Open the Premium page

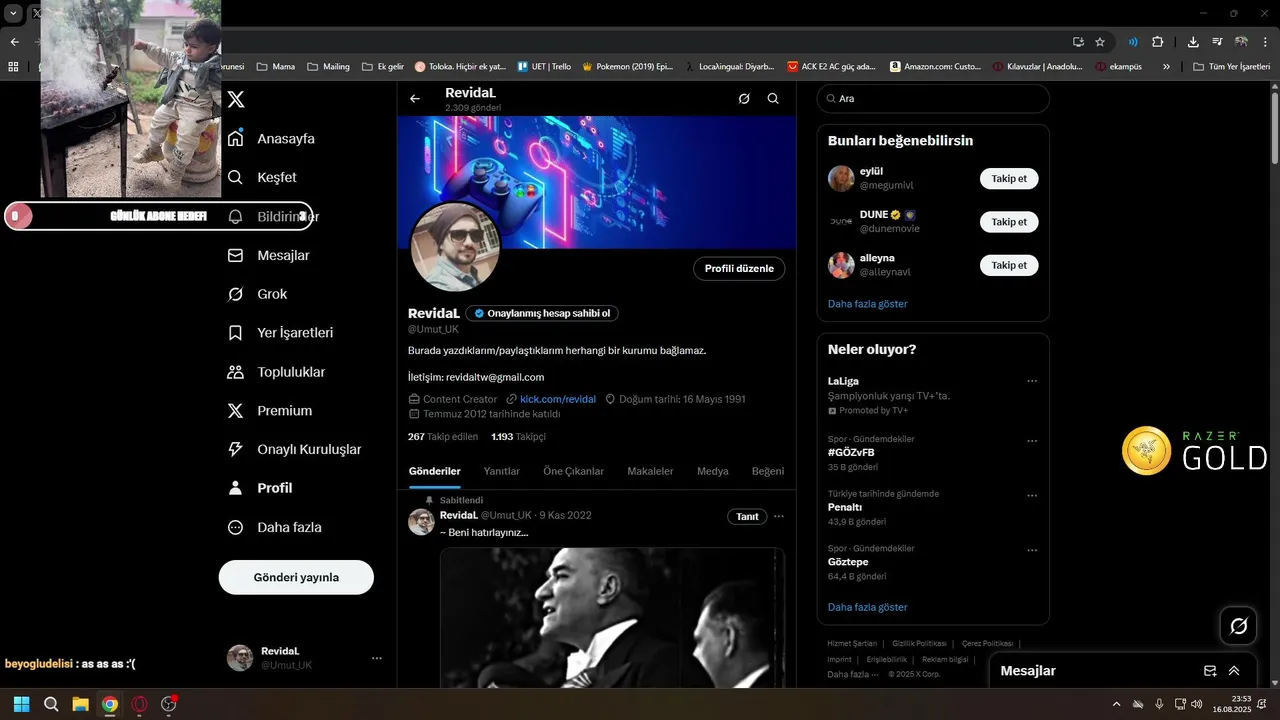click(269, 411)
